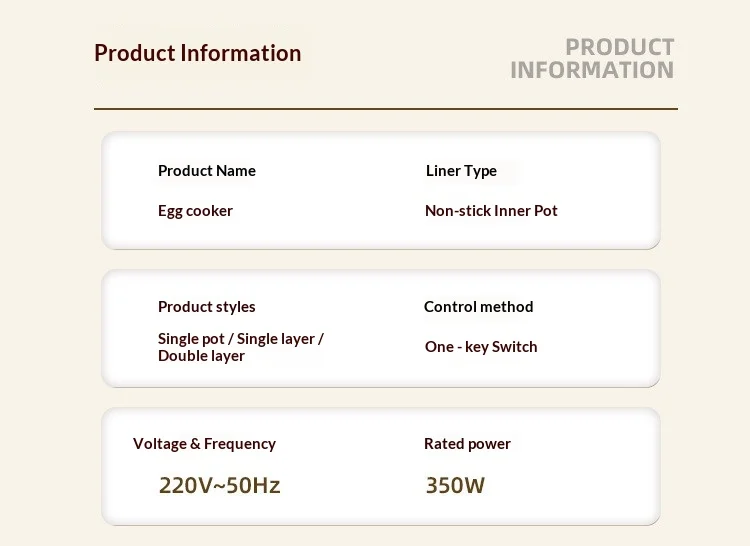The image size is (750, 546).
Task: Click the word 'Frequency' in the voltage label
Action: 240,444
